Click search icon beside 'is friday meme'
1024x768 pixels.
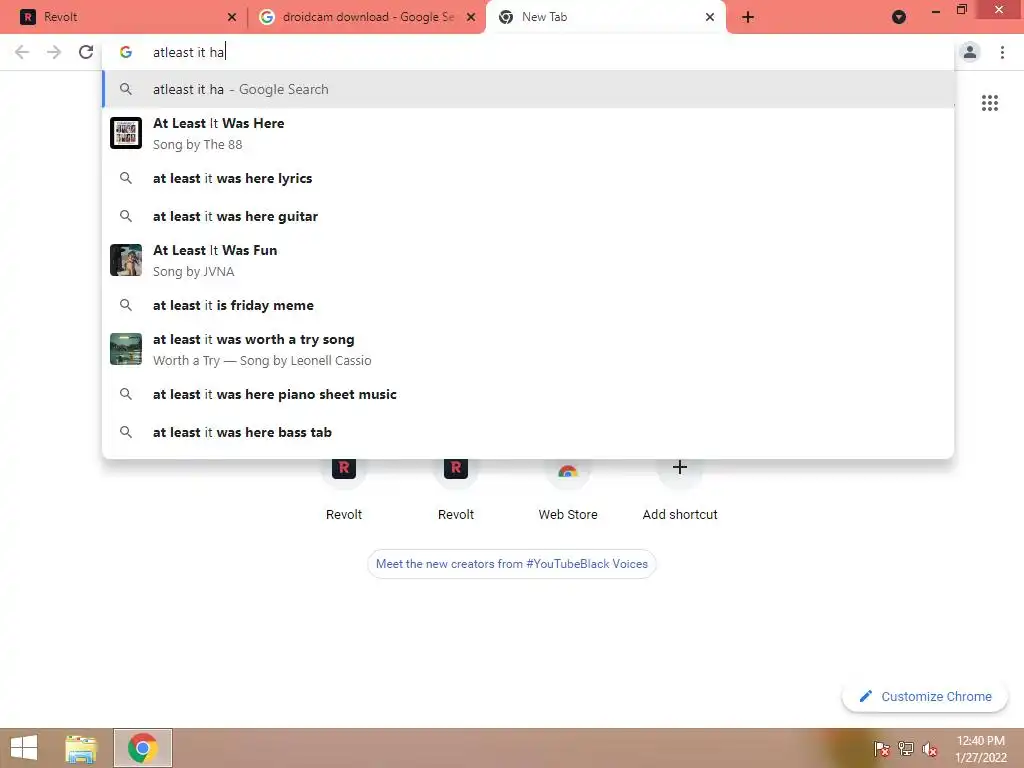click(126, 305)
